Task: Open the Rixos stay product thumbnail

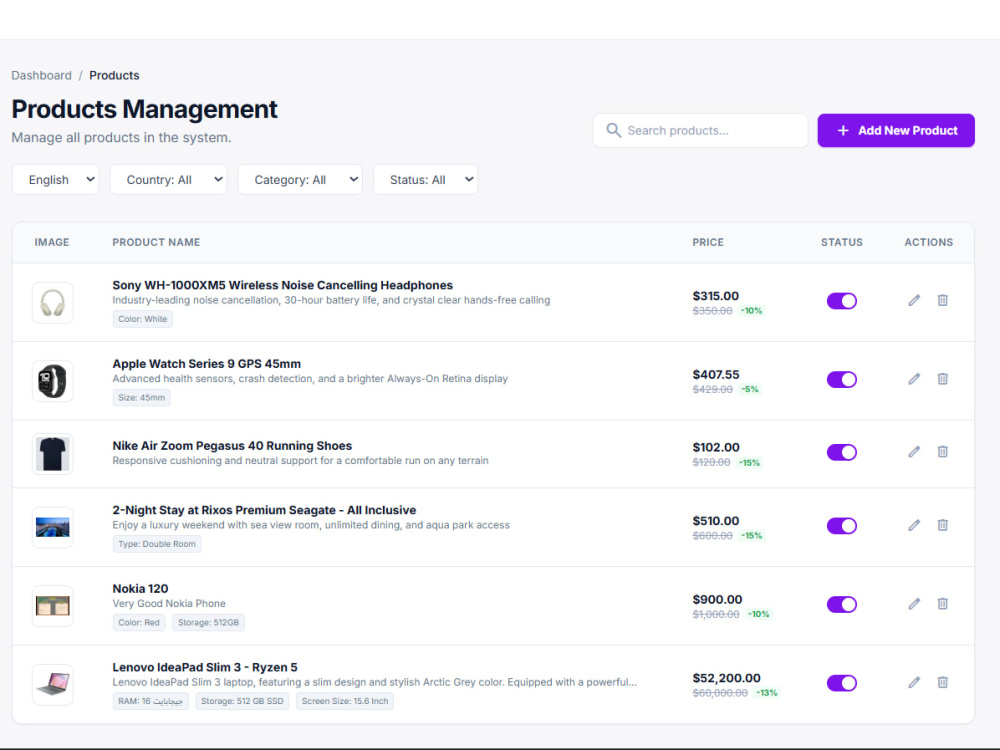Action: point(52,527)
